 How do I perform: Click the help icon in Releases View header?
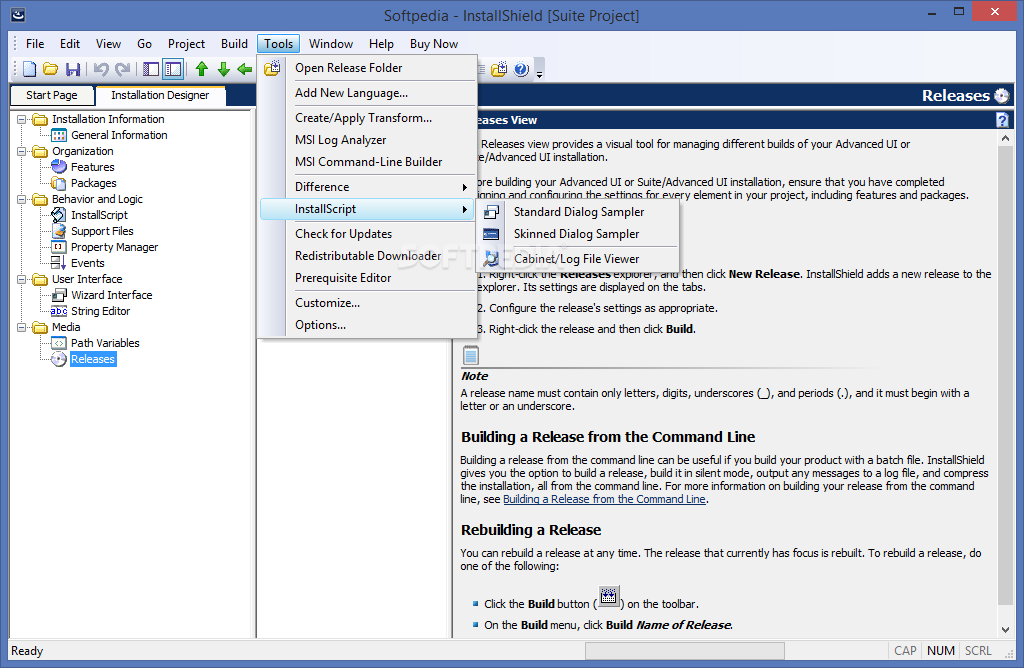pyautogui.click(x=1002, y=119)
